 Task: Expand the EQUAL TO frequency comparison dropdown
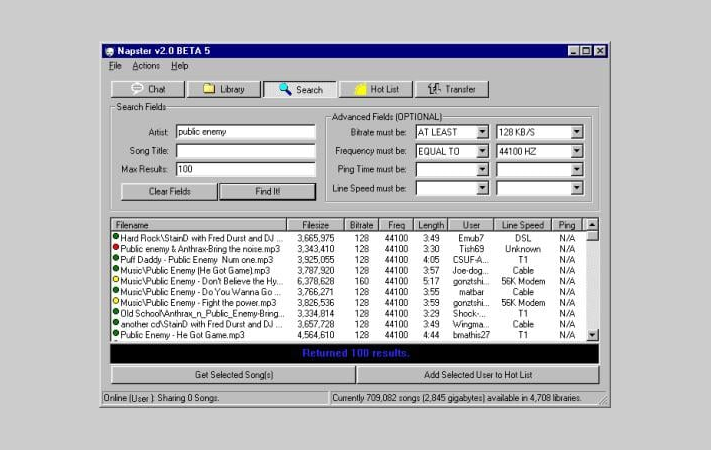pos(482,151)
